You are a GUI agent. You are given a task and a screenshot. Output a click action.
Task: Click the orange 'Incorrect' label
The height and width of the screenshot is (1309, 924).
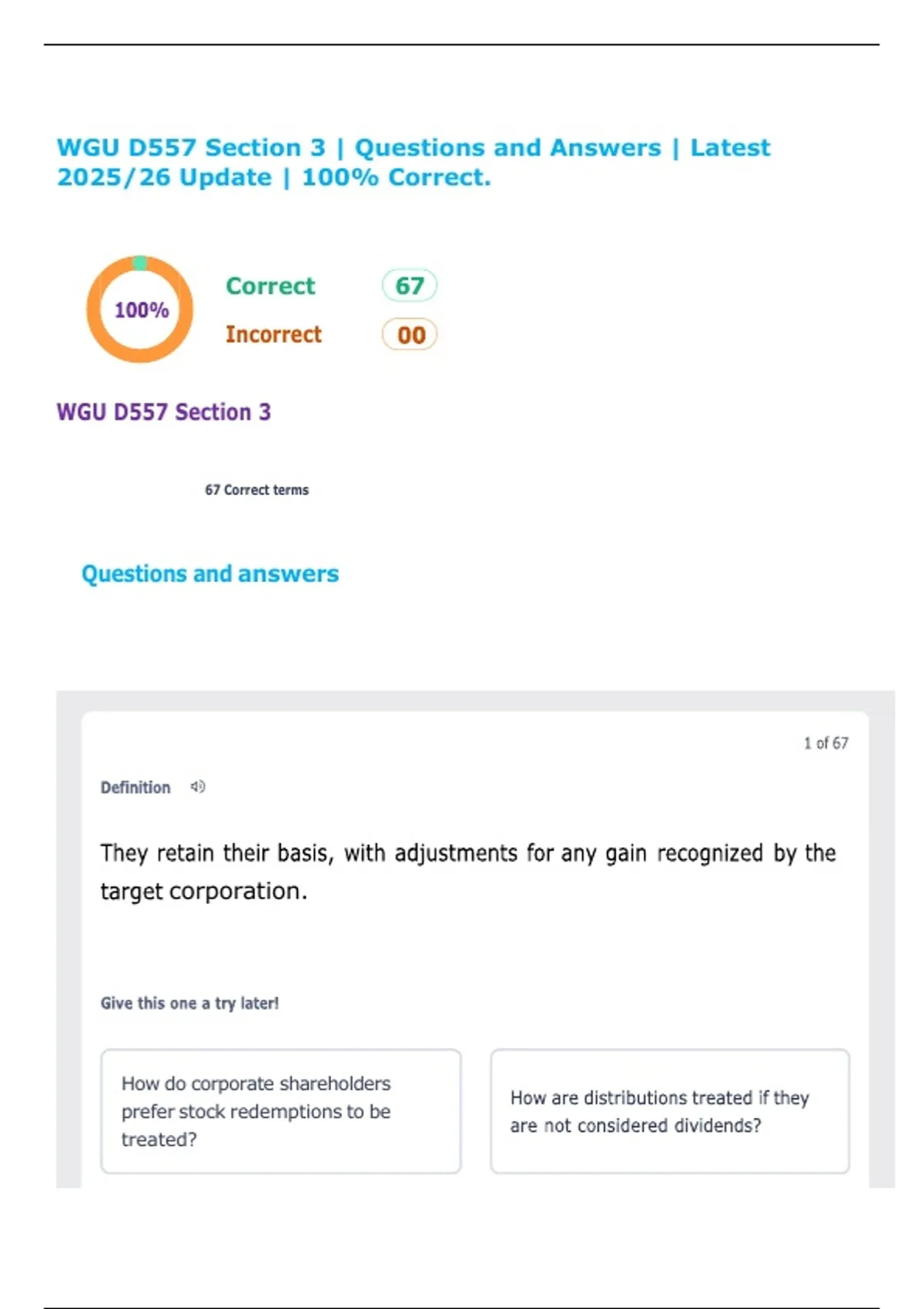click(273, 335)
